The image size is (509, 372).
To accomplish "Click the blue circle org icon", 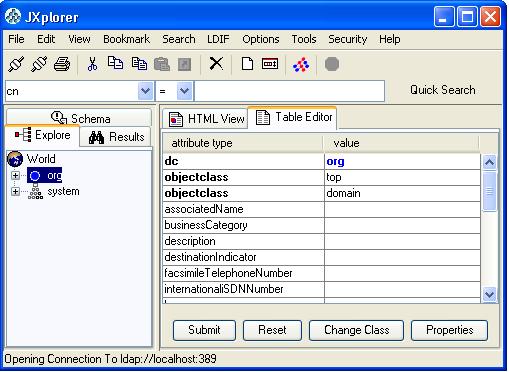I will [35, 176].
